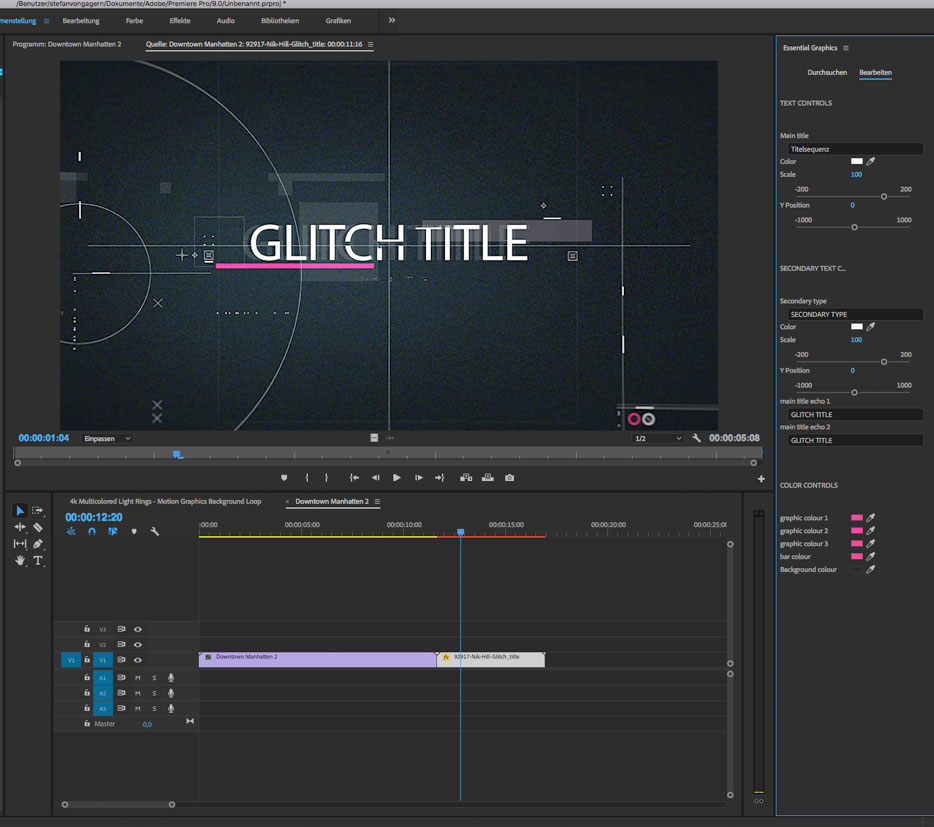This screenshot has height=827, width=934.
Task: Click the Add Marker button in monitor
Action: (x=284, y=478)
